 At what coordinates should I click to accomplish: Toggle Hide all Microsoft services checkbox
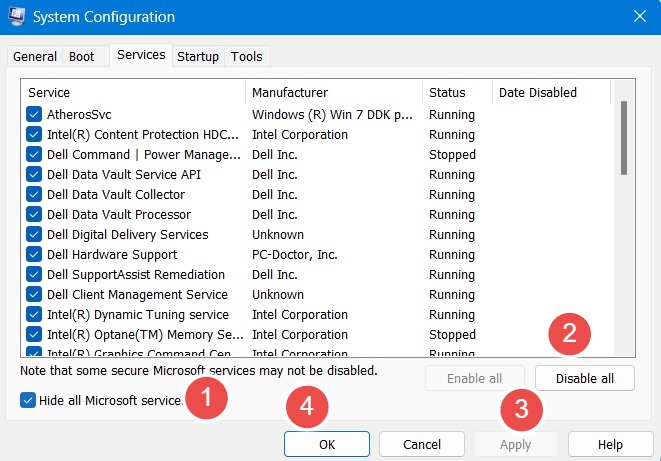[28, 400]
